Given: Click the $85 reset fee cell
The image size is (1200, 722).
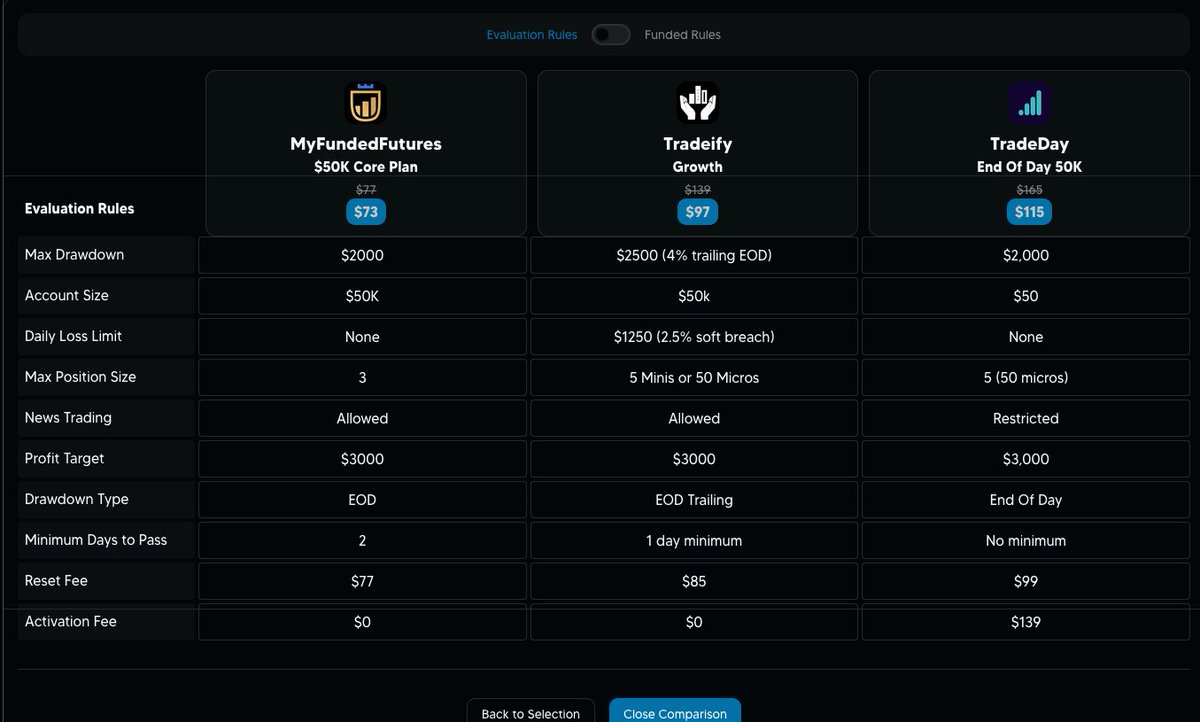Looking at the screenshot, I should pyautogui.click(x=694, y=581).
